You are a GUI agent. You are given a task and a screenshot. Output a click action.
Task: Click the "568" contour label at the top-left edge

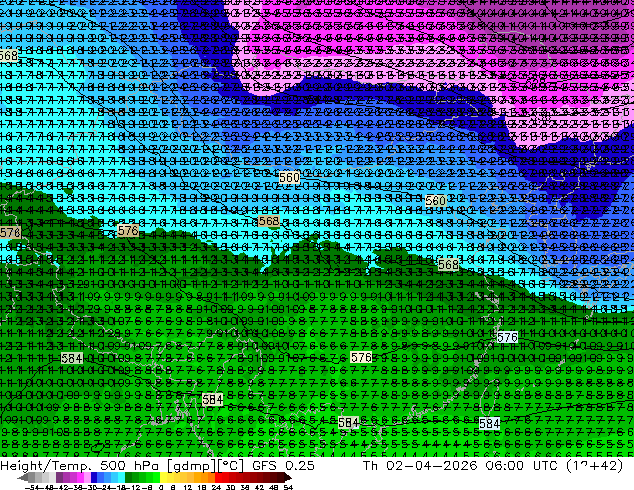(x=8, y=55)
